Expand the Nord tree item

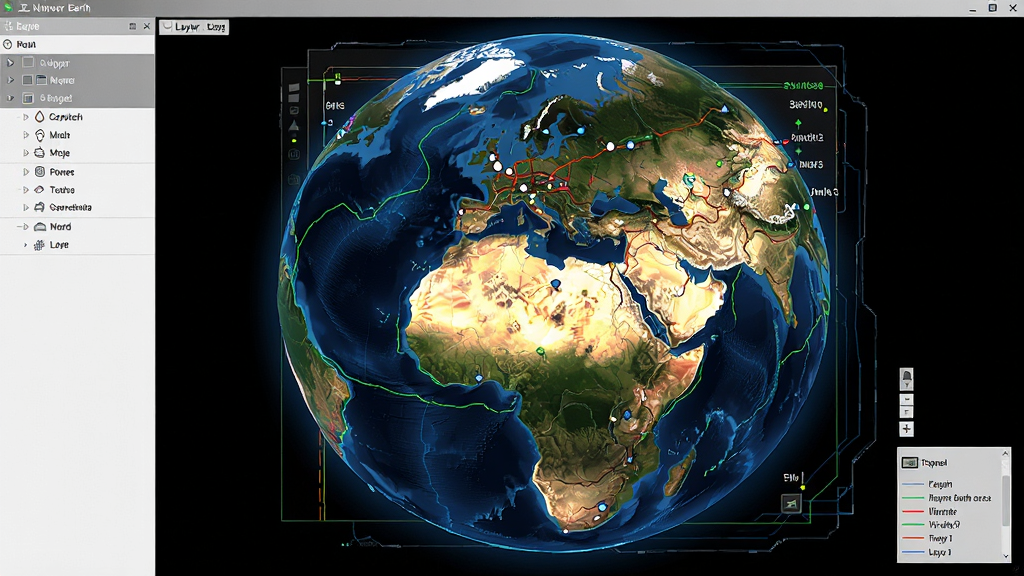pos(25,227)
